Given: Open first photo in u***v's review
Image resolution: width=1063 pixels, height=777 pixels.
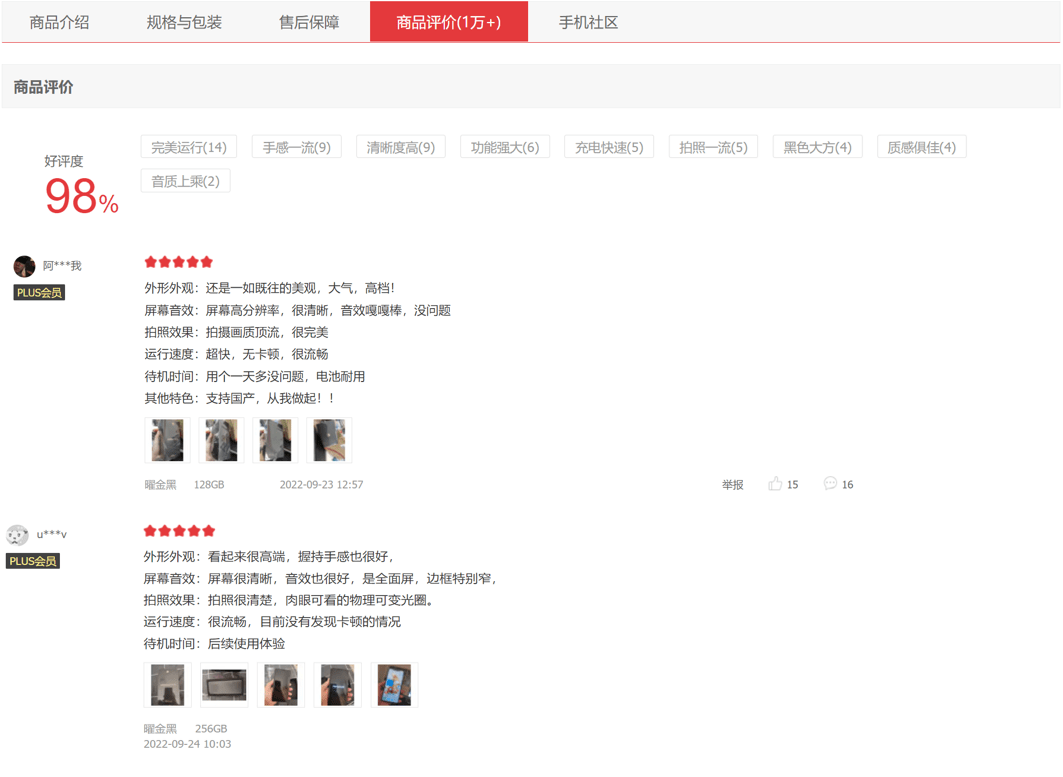Looking at the screenshot, I should pos(167,685).
